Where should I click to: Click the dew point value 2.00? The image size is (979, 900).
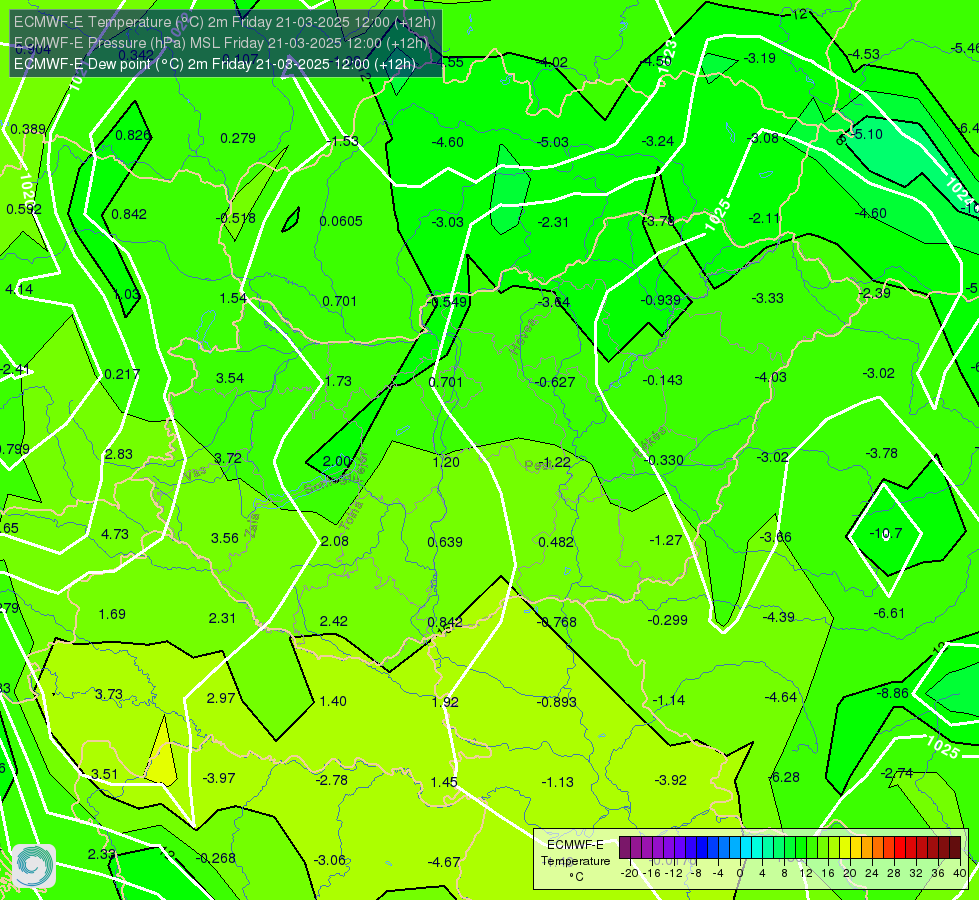337,462
